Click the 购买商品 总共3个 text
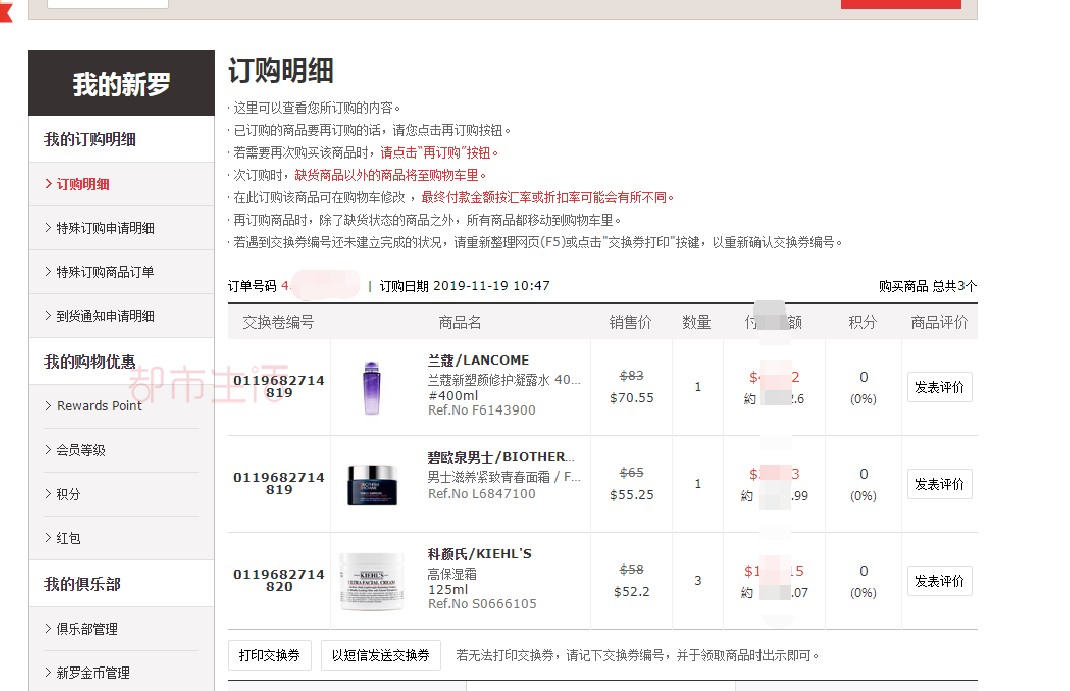Screen dimensions: 1070x691 928,286
